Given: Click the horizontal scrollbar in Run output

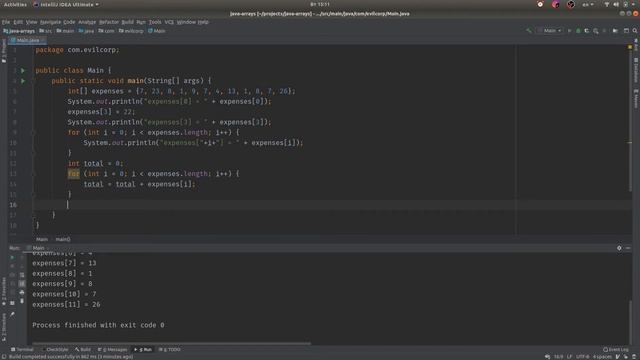Looking at the screenshot, I should click(x=171, y=343).
